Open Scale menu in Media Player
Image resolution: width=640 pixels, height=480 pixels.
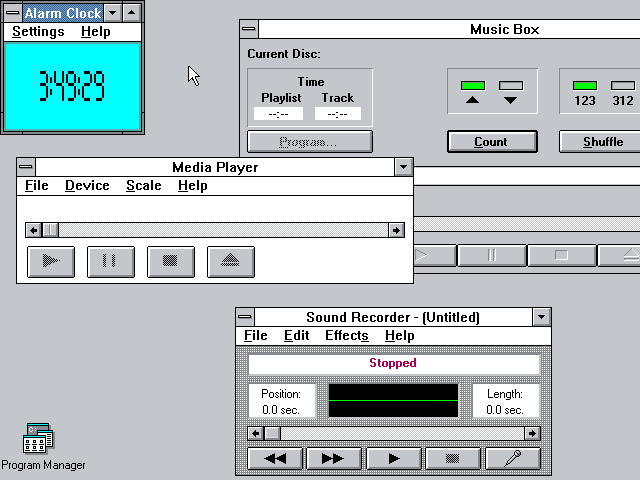(144, 186)
